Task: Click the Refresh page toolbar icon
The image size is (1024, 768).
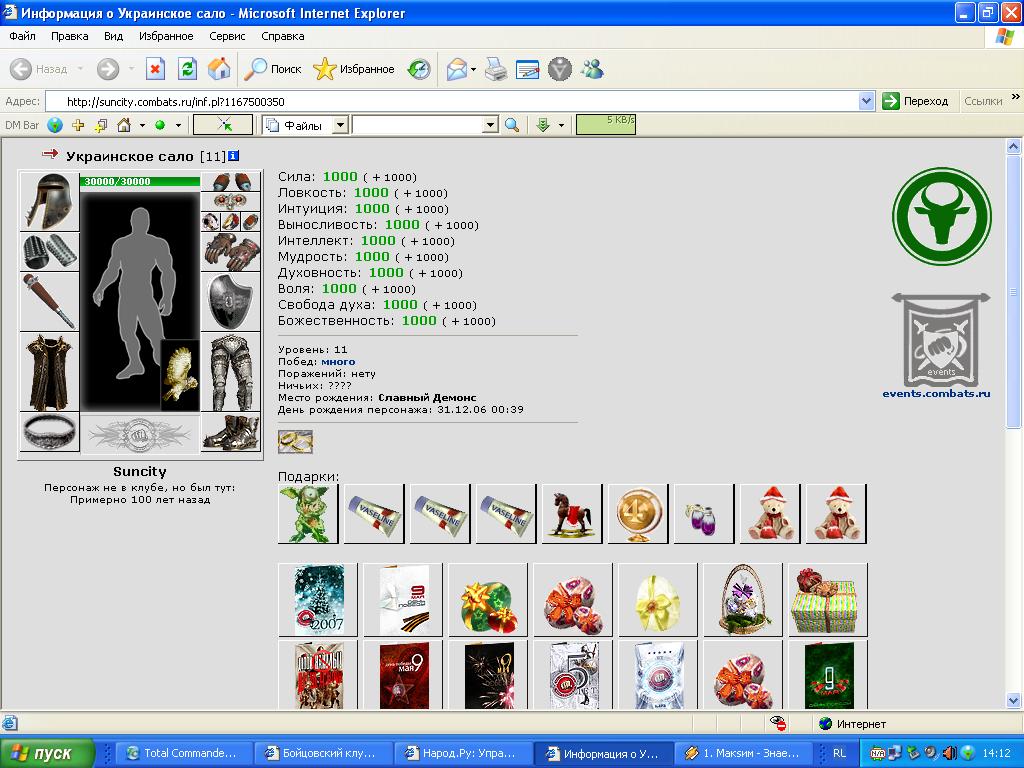Action: pos(187,69)
